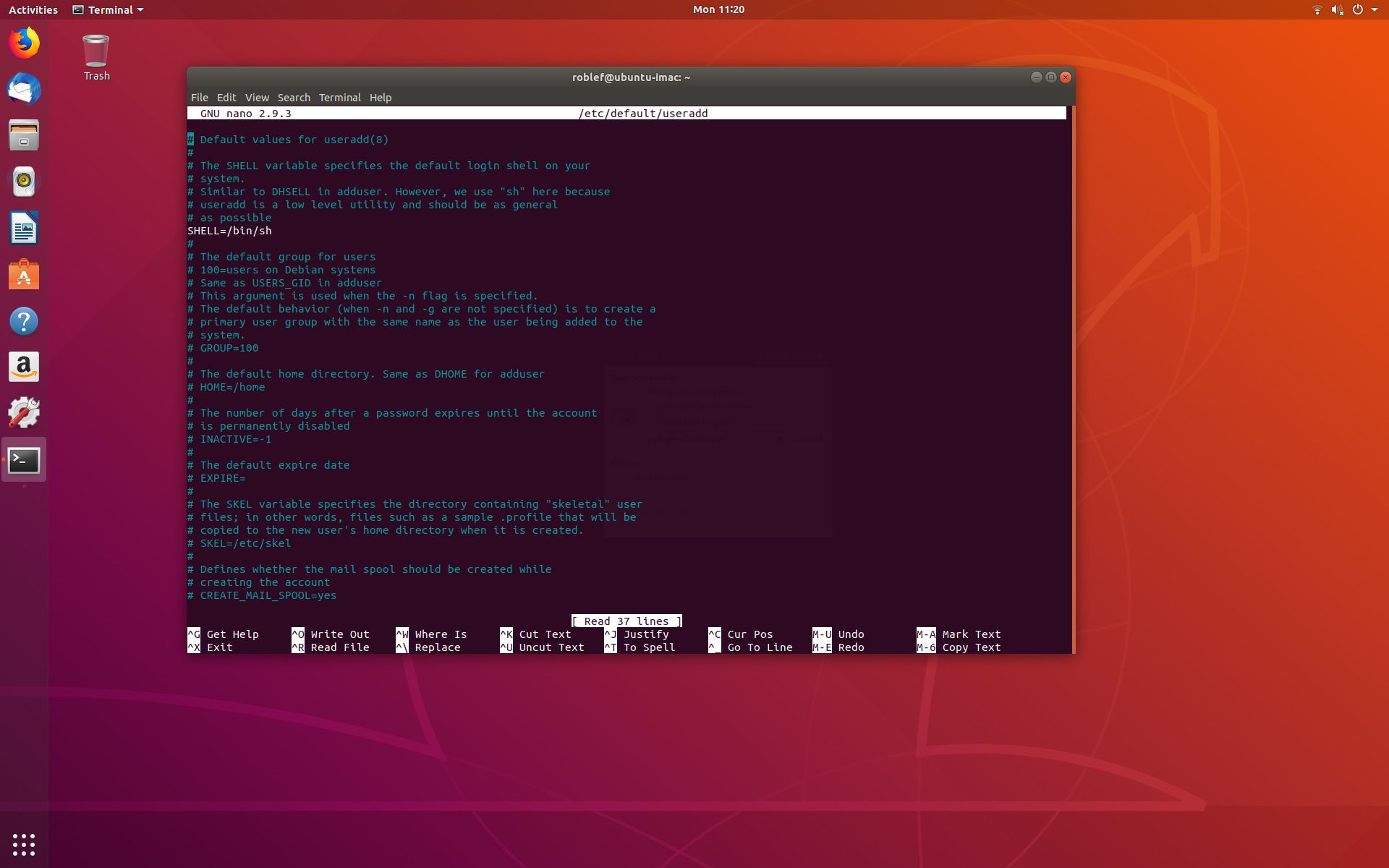Open the Edit menu
Image resolution: width=1389 pixels, height=868 pixels.
coord(226,97)
